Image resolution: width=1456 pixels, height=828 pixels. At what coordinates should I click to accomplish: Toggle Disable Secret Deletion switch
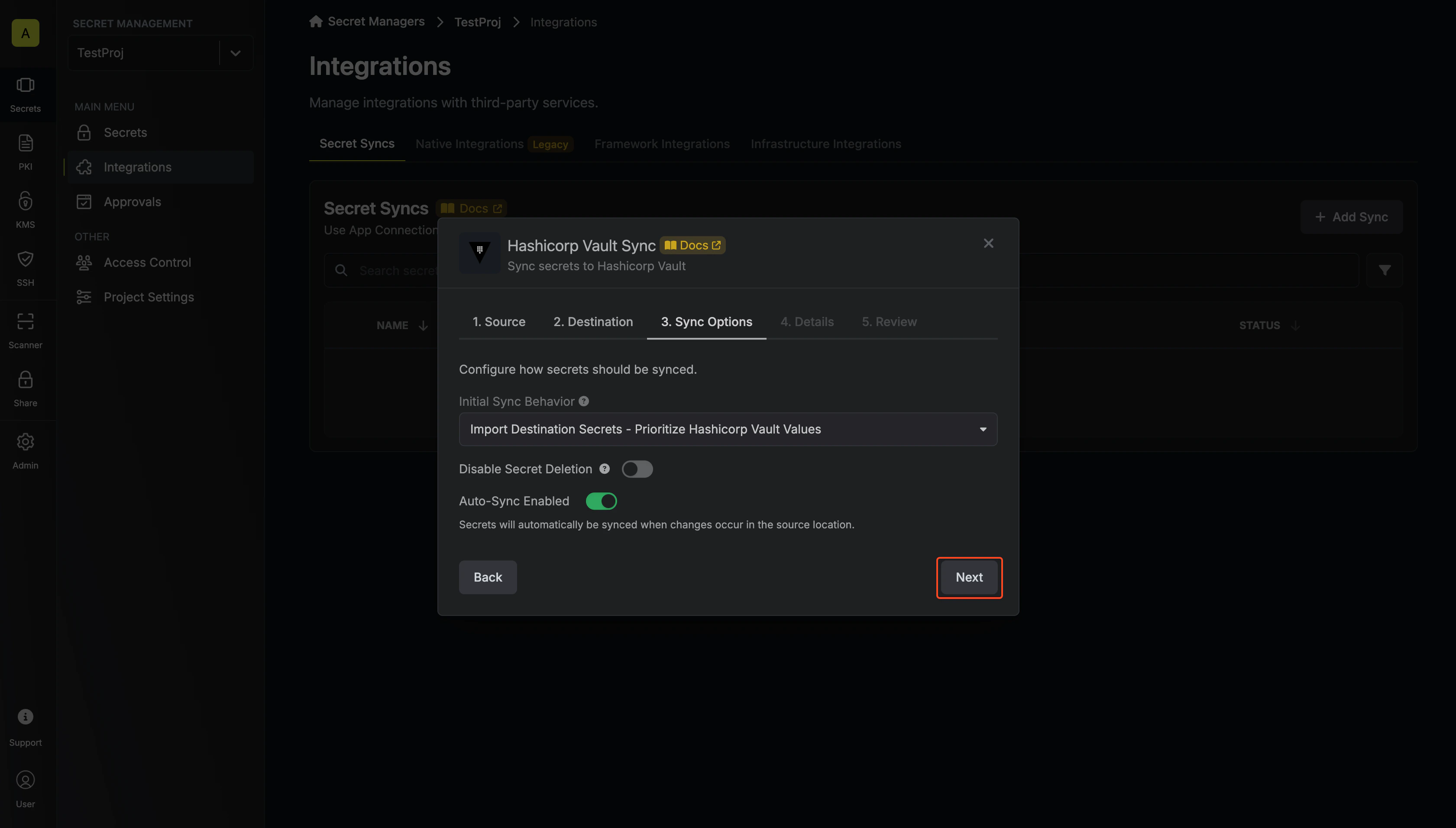pyautogui.click(x=637, y=469)
